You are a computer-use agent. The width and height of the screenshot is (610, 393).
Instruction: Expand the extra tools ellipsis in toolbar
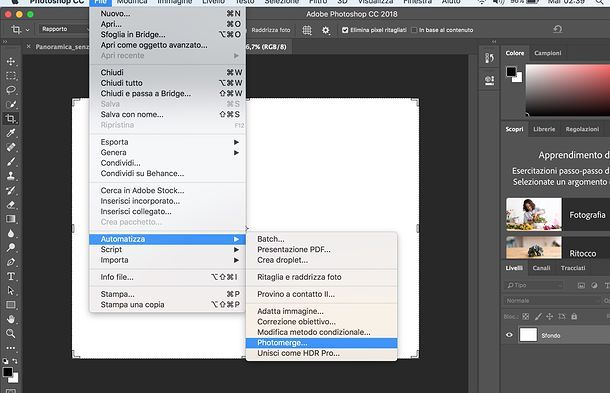click(11, 348)
